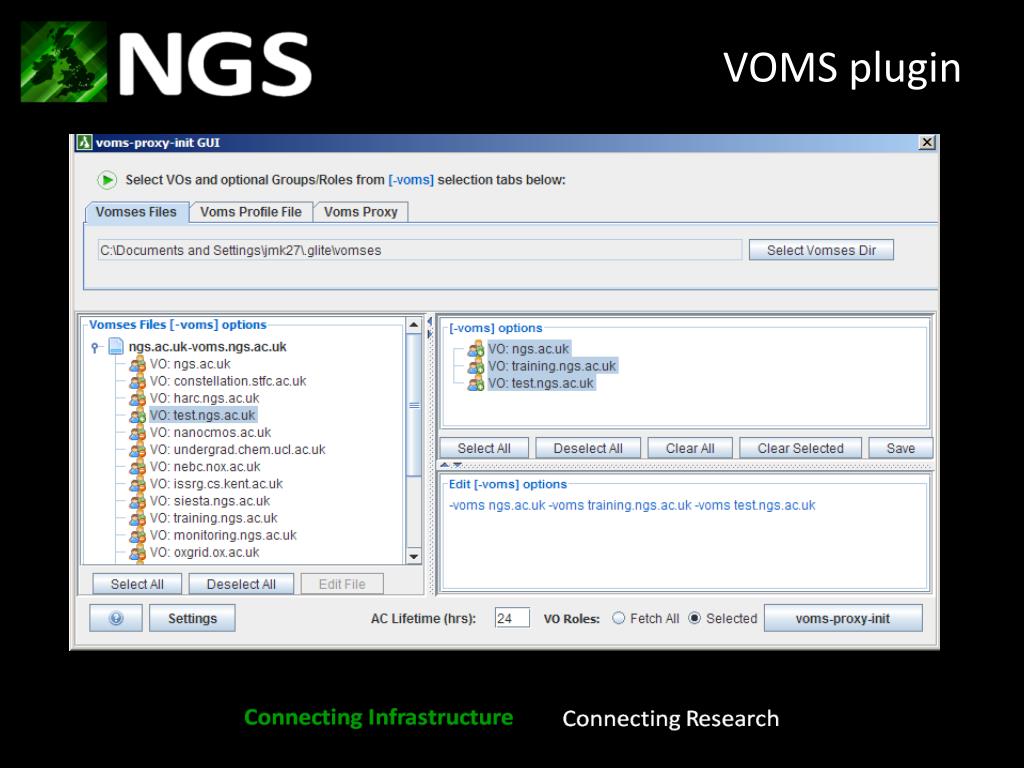This screenshot has height=768, width=1024.
Task: Run the voms-proxy-init button
Action: pyautogui.click(x=842, y=618)
